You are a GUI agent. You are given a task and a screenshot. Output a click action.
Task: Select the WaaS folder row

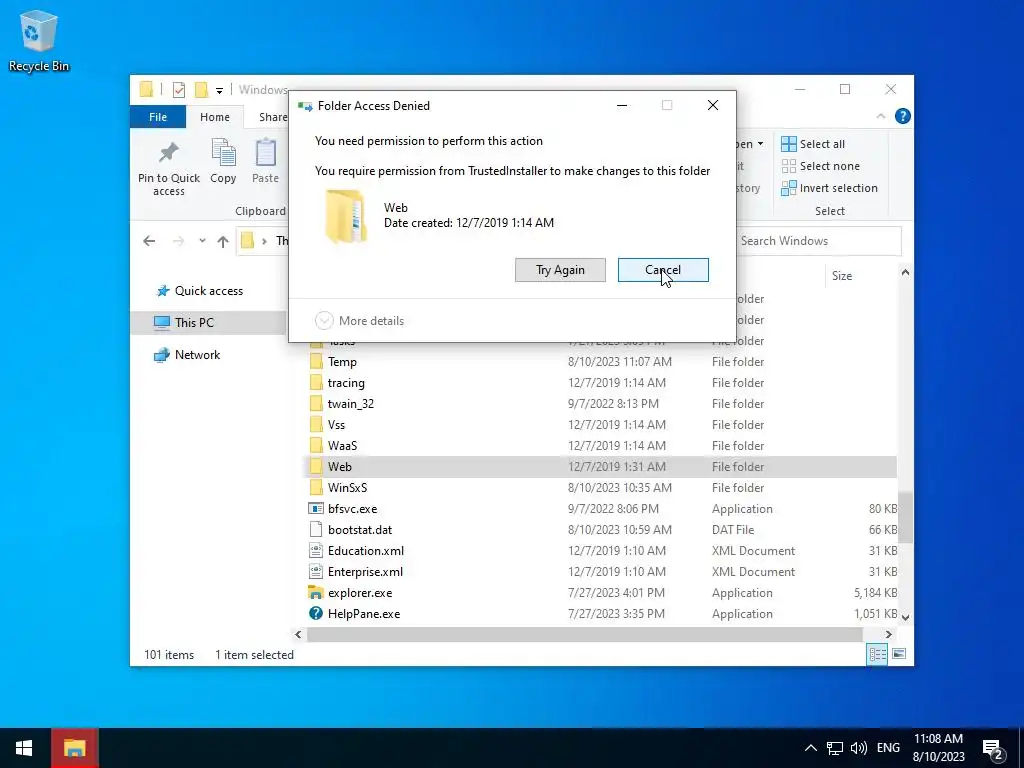click(601, 445)
